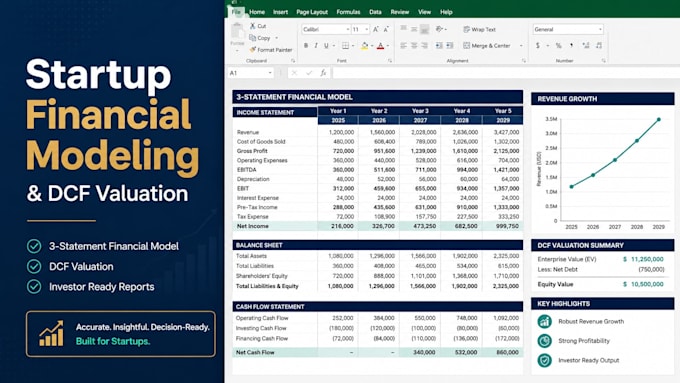Apply Accounting dollar number format
This screenshot has width=680, height=383.
pos(538,46)
